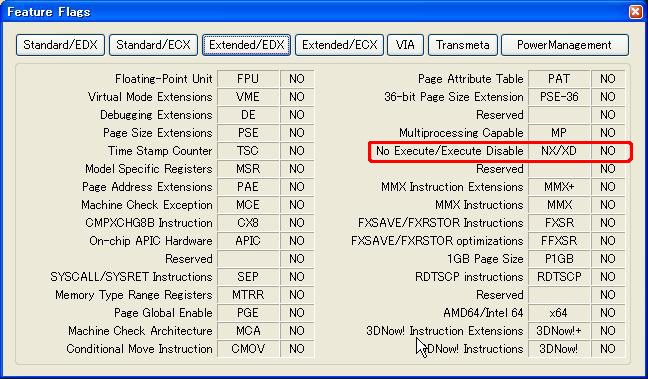Click the CMPXCHG8B Instruction label
Viewport: 648px width, 379px height.
click(x=149, y=223)
